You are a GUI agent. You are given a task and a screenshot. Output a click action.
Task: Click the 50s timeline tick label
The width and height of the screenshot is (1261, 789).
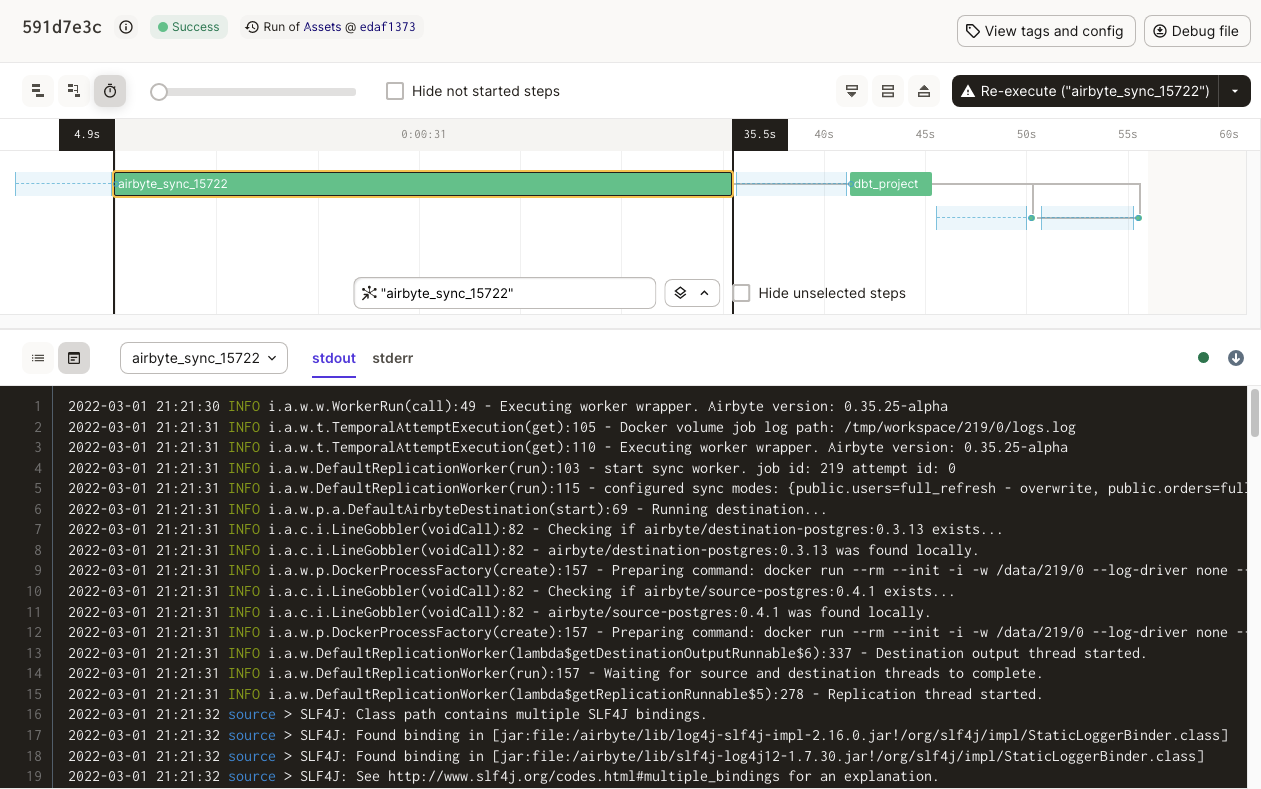click(x=1027, y=134)
